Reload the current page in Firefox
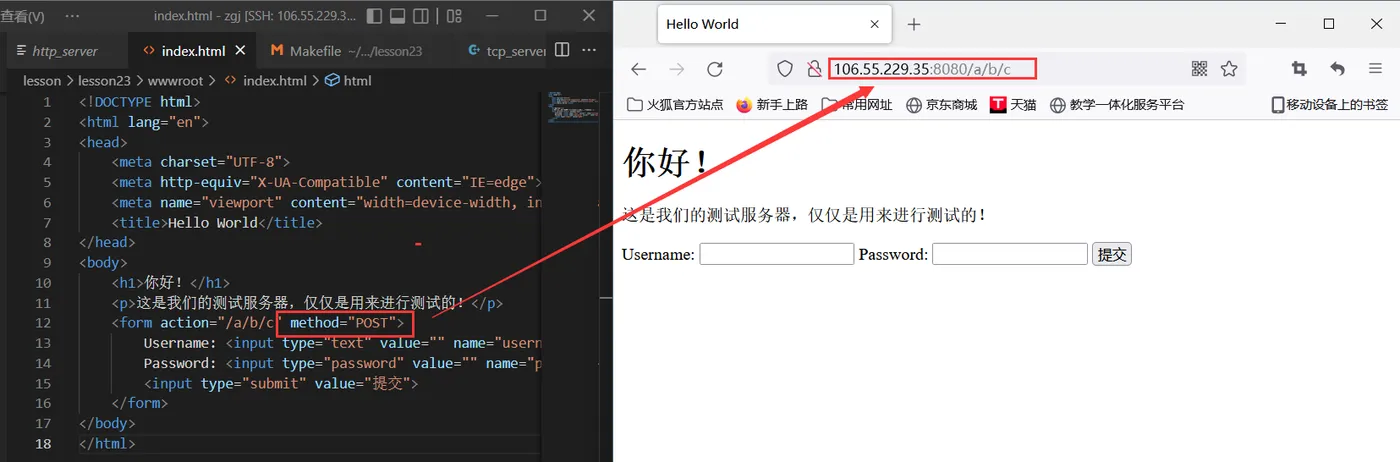Viewport: 1400px width, 462px height. (714, 68)
